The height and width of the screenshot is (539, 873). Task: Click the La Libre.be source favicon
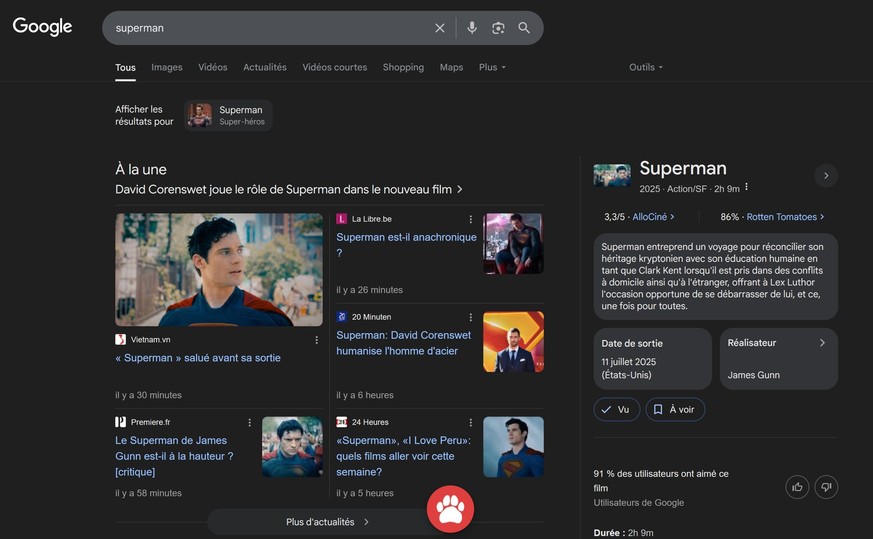coord(341,219)
